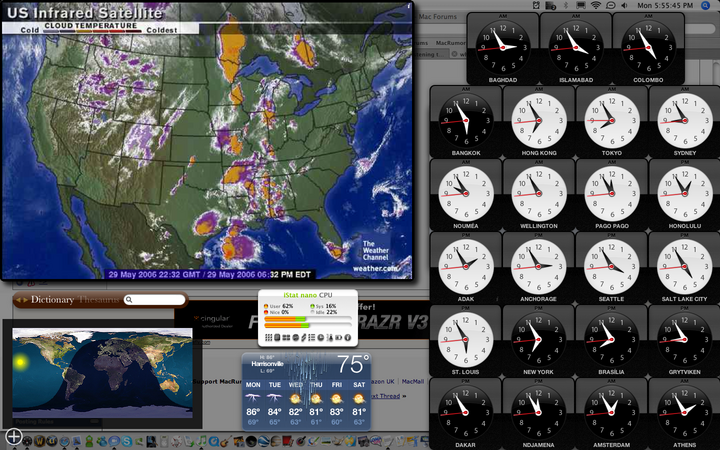Click the Islamabad clock widget
This screenshot has height=450, width=720.
[576, 49]
